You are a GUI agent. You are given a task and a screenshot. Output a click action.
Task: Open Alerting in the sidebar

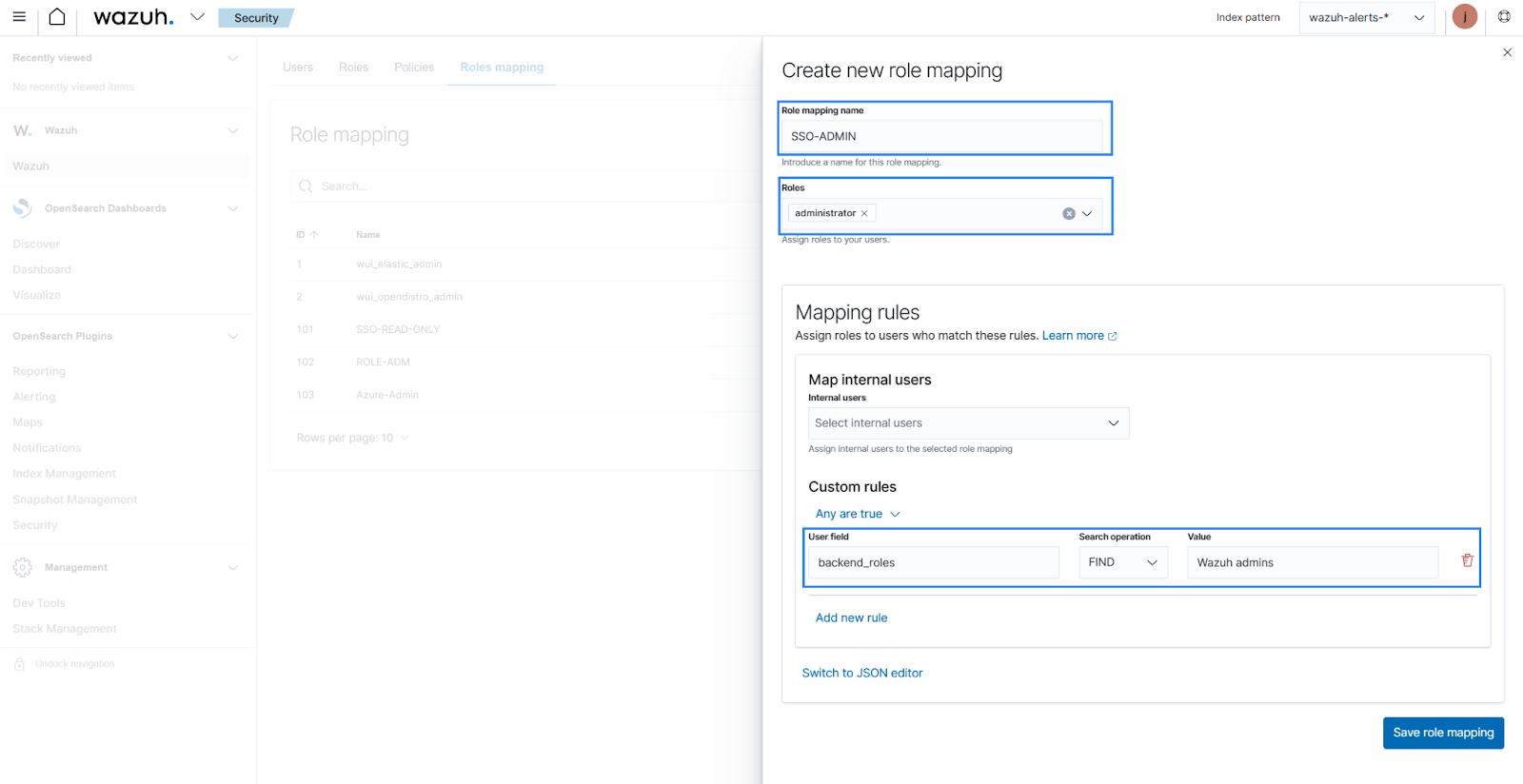click(34, 397)
